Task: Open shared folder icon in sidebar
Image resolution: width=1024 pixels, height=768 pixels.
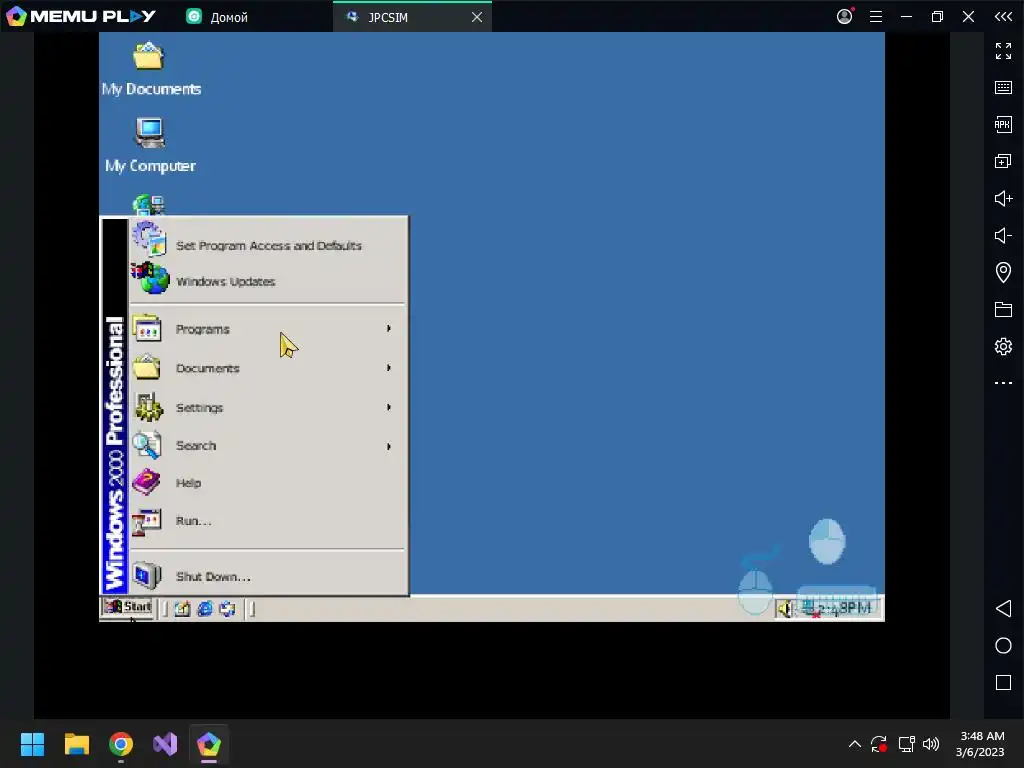Action: [x=1003, y=309]
